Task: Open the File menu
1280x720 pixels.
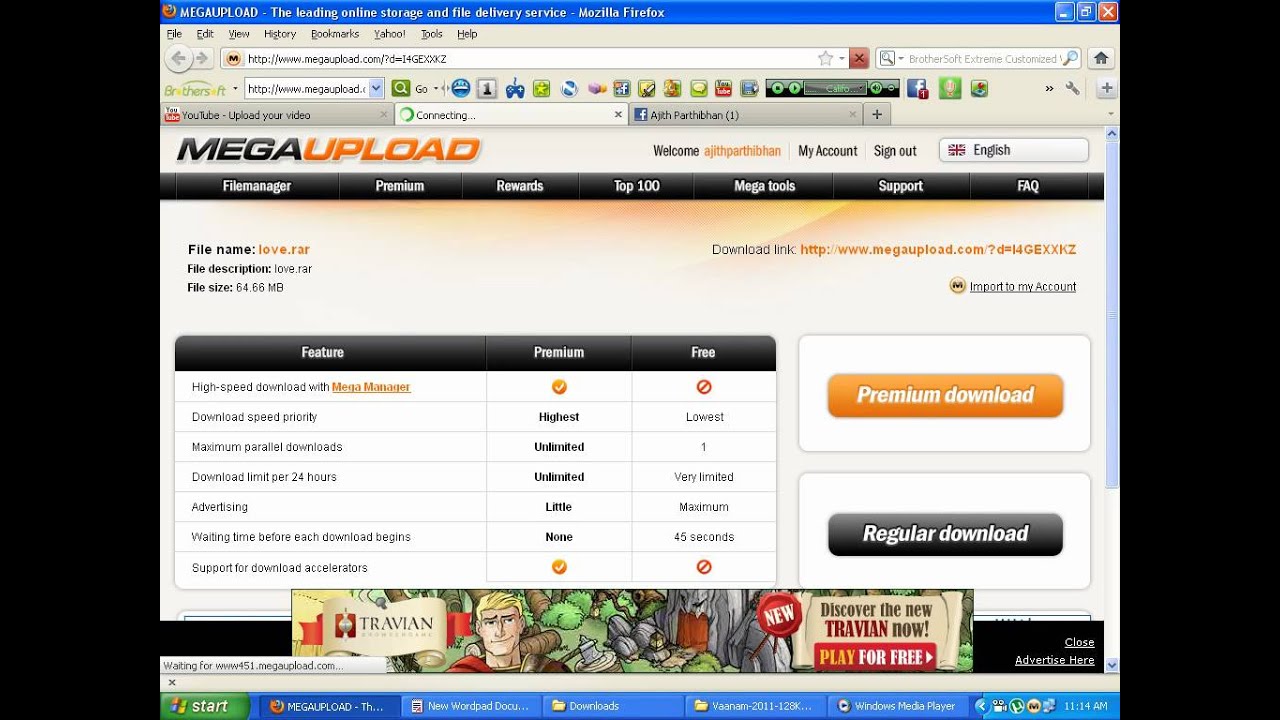Action: point(174,34)
